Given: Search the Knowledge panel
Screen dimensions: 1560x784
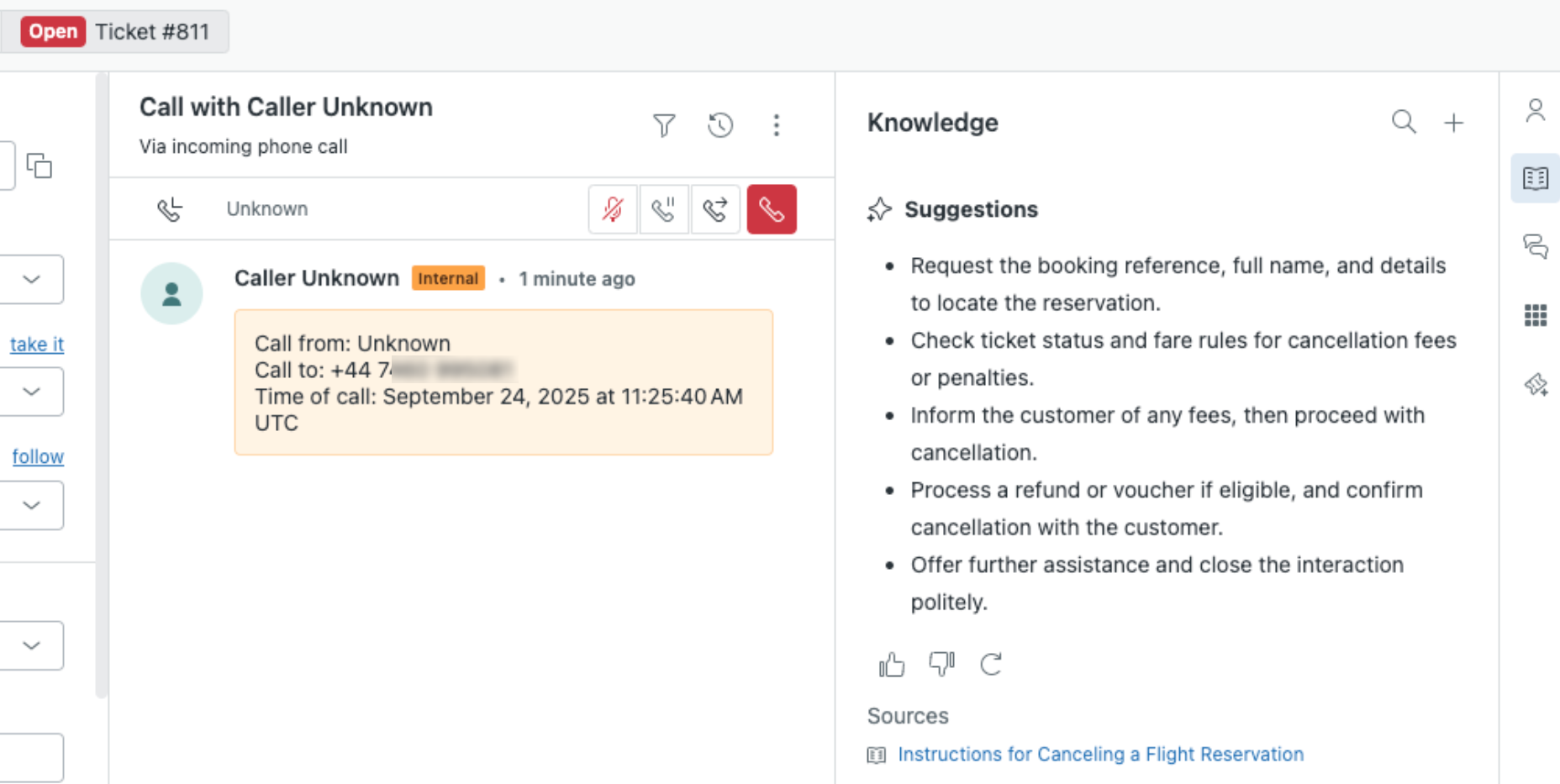Looking at the screenshot, I should coord(1403,123).
